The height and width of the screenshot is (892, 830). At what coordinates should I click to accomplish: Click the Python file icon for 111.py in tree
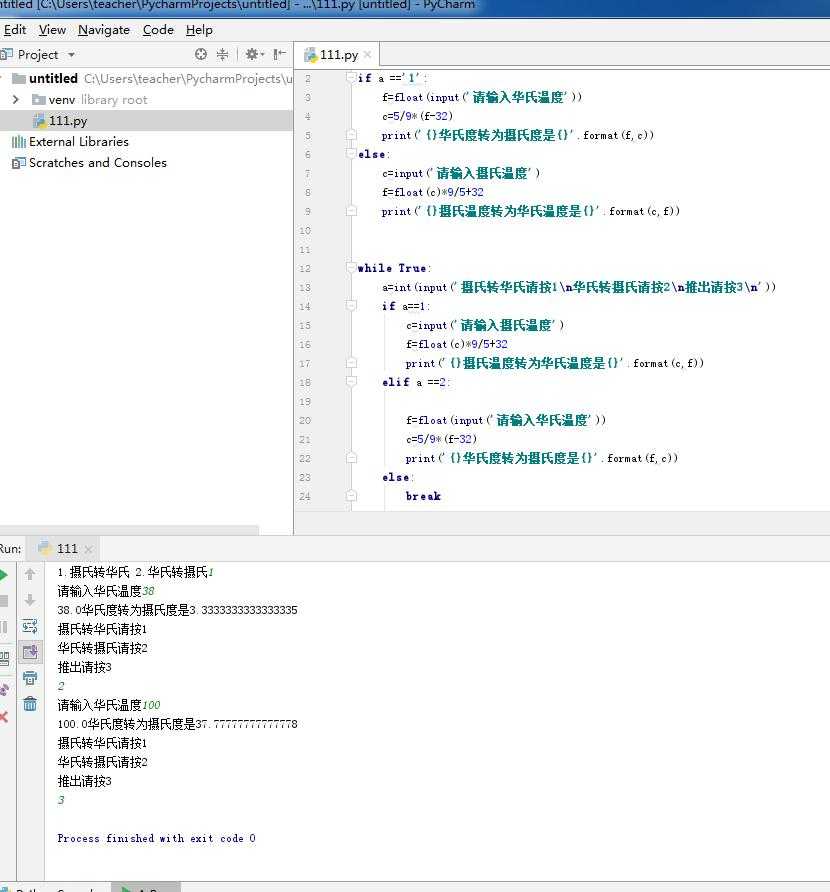(39, 121)
